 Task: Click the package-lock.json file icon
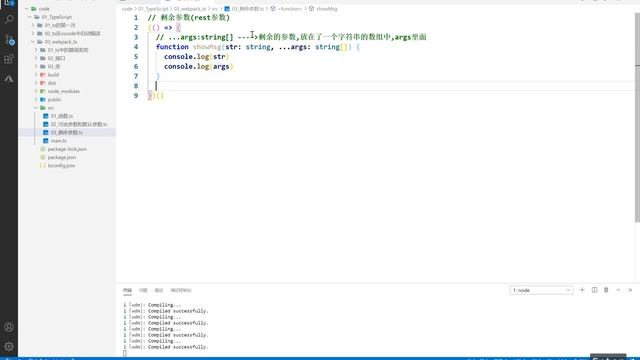click(x=42, y=149)
